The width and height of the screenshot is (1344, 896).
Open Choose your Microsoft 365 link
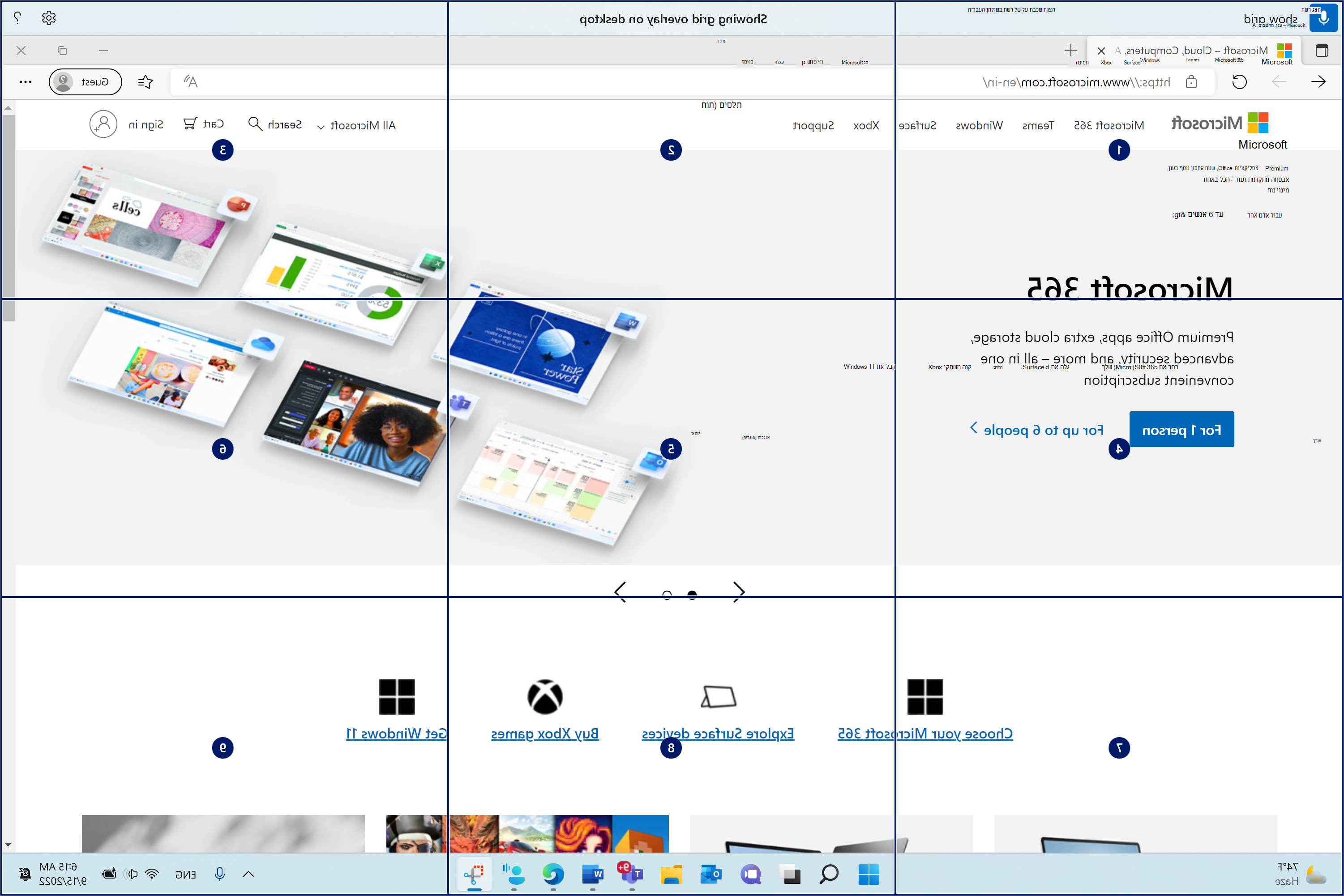pos(925,734)
